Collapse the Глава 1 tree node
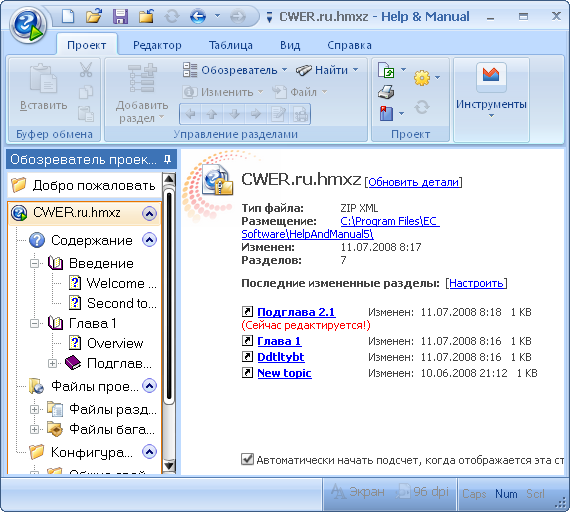Screen dimensions: 570x512 click(x=35, y=323)
